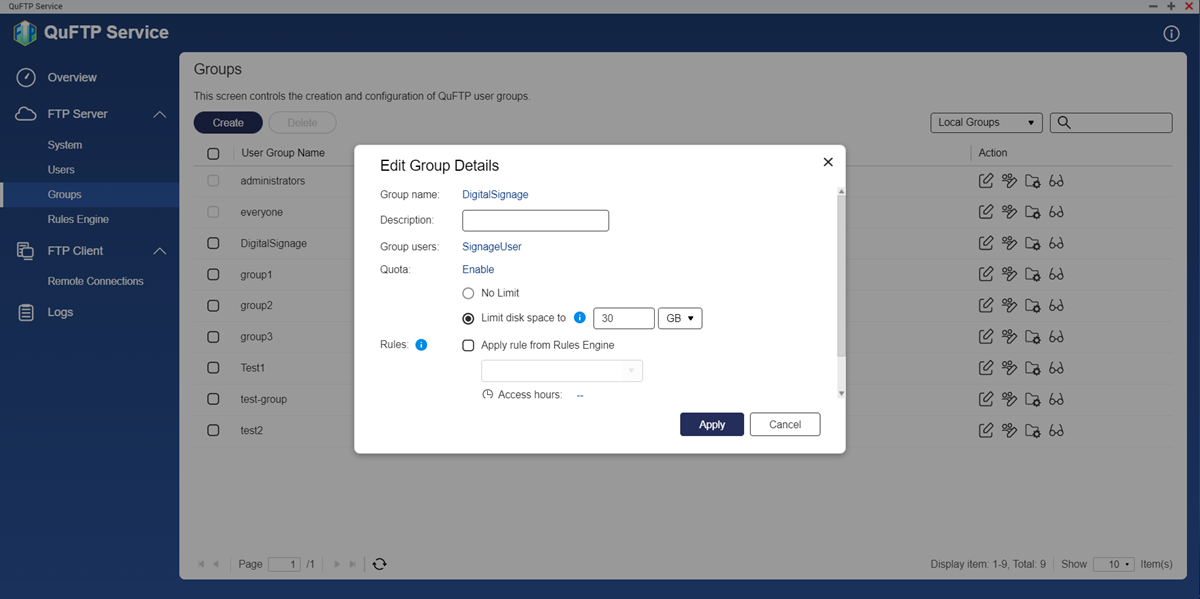Click the info icon next to Limit disk space
The height and width of the screenshot is (599, 1200).
coord(579,318)
